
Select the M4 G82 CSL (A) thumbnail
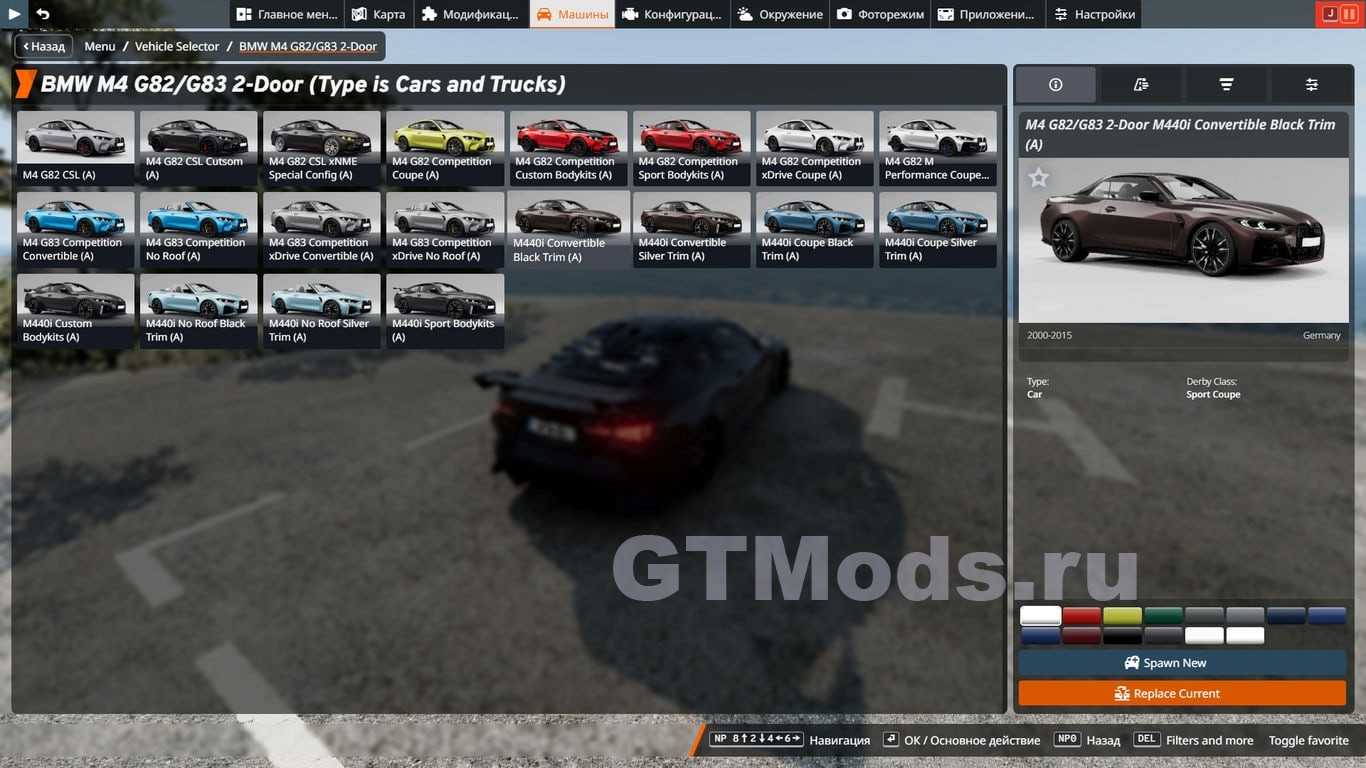pos(75,148)
